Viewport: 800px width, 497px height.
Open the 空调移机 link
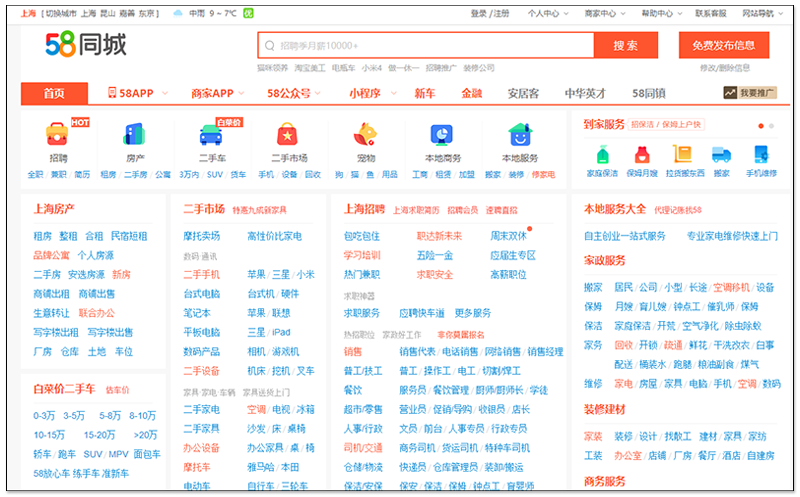pyautogui.click(x=731, y=287)
